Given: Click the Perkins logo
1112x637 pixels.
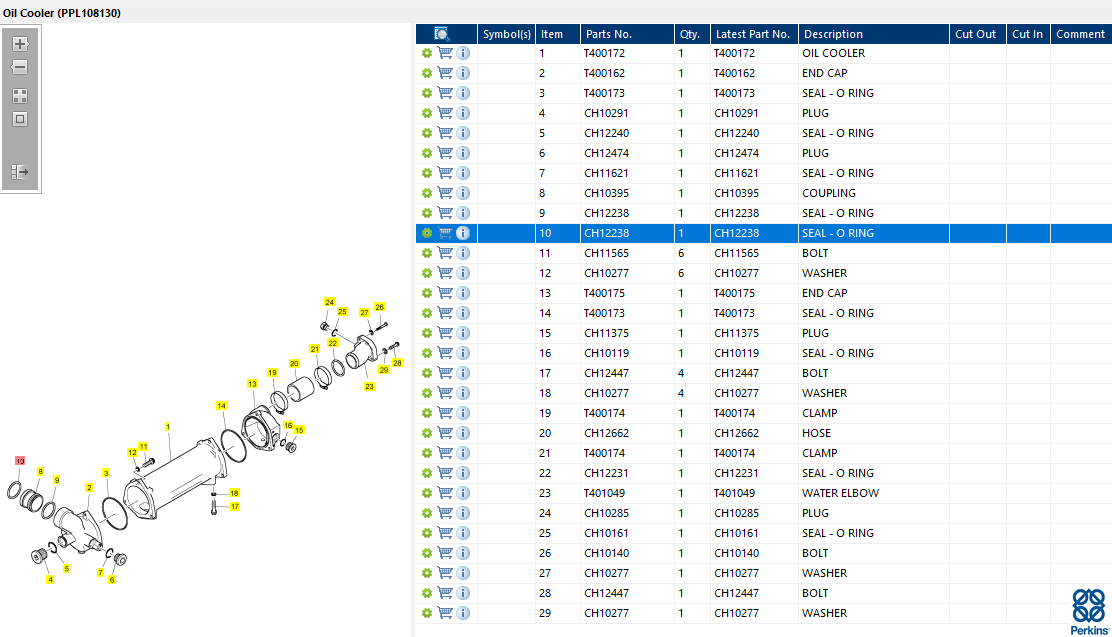Looking at the screenshot, I should click(1089, 611).
